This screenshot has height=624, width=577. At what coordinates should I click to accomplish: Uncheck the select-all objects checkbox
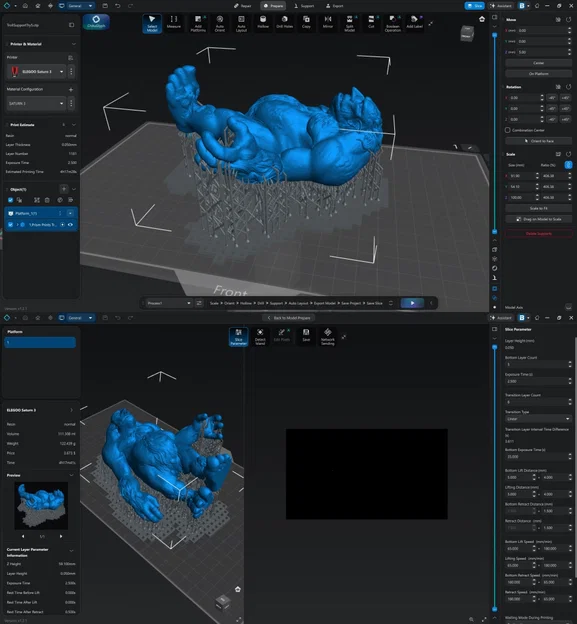point(11,200)
